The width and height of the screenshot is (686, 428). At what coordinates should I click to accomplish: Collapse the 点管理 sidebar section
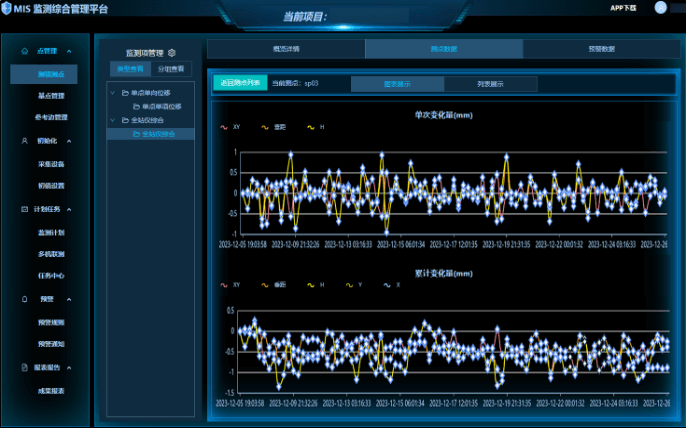pos(69,50)
